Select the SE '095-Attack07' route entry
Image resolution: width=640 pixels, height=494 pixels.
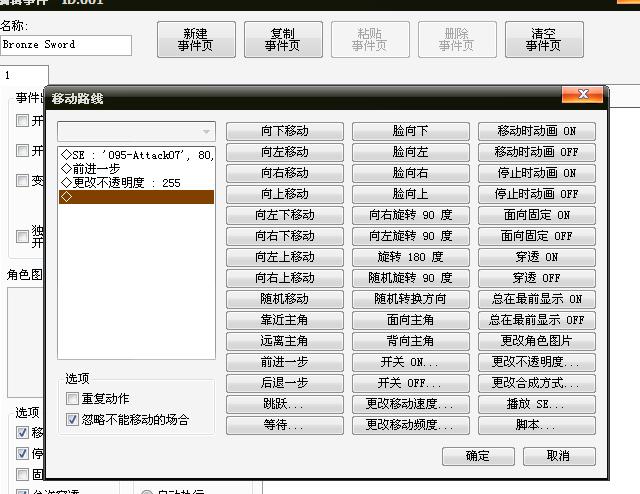pyautogui.click(x=136, y=155)
